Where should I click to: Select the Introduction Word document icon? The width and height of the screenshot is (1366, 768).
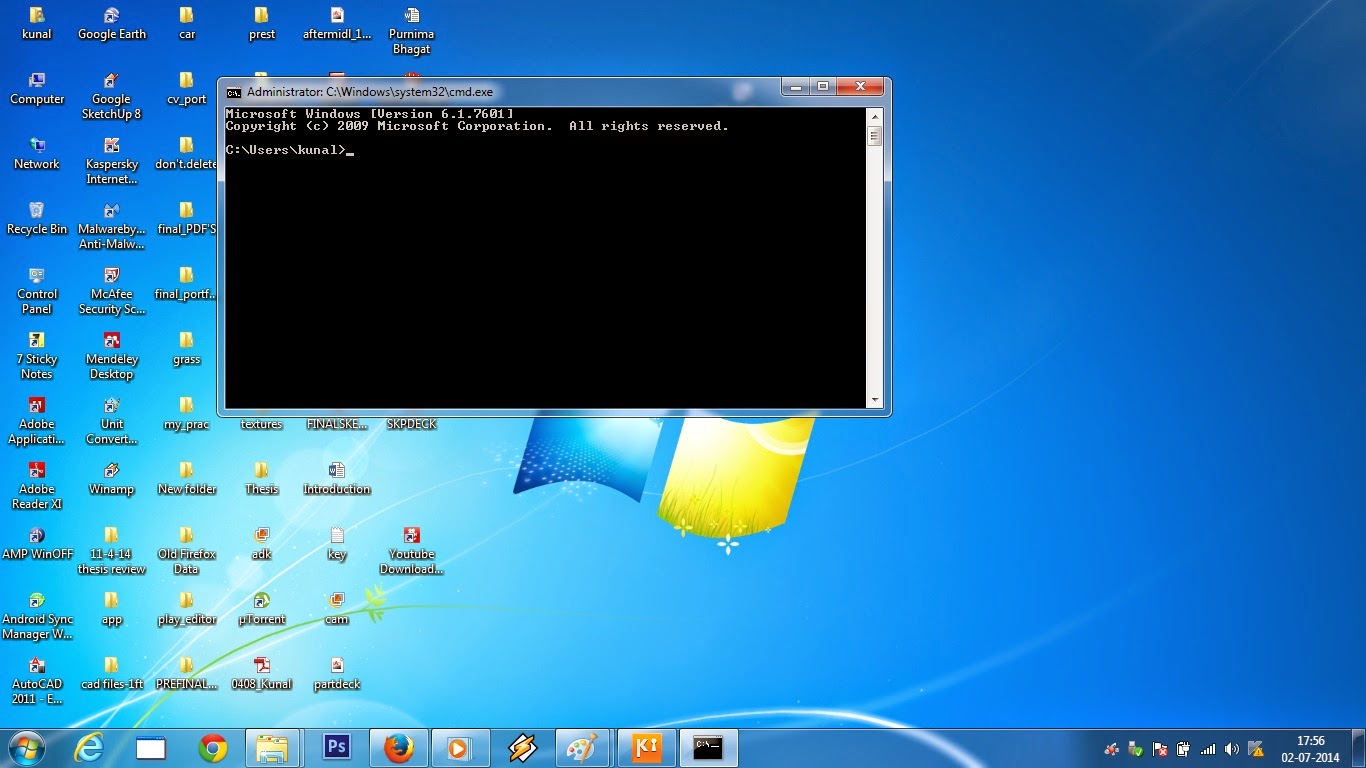tap(337, 479)
